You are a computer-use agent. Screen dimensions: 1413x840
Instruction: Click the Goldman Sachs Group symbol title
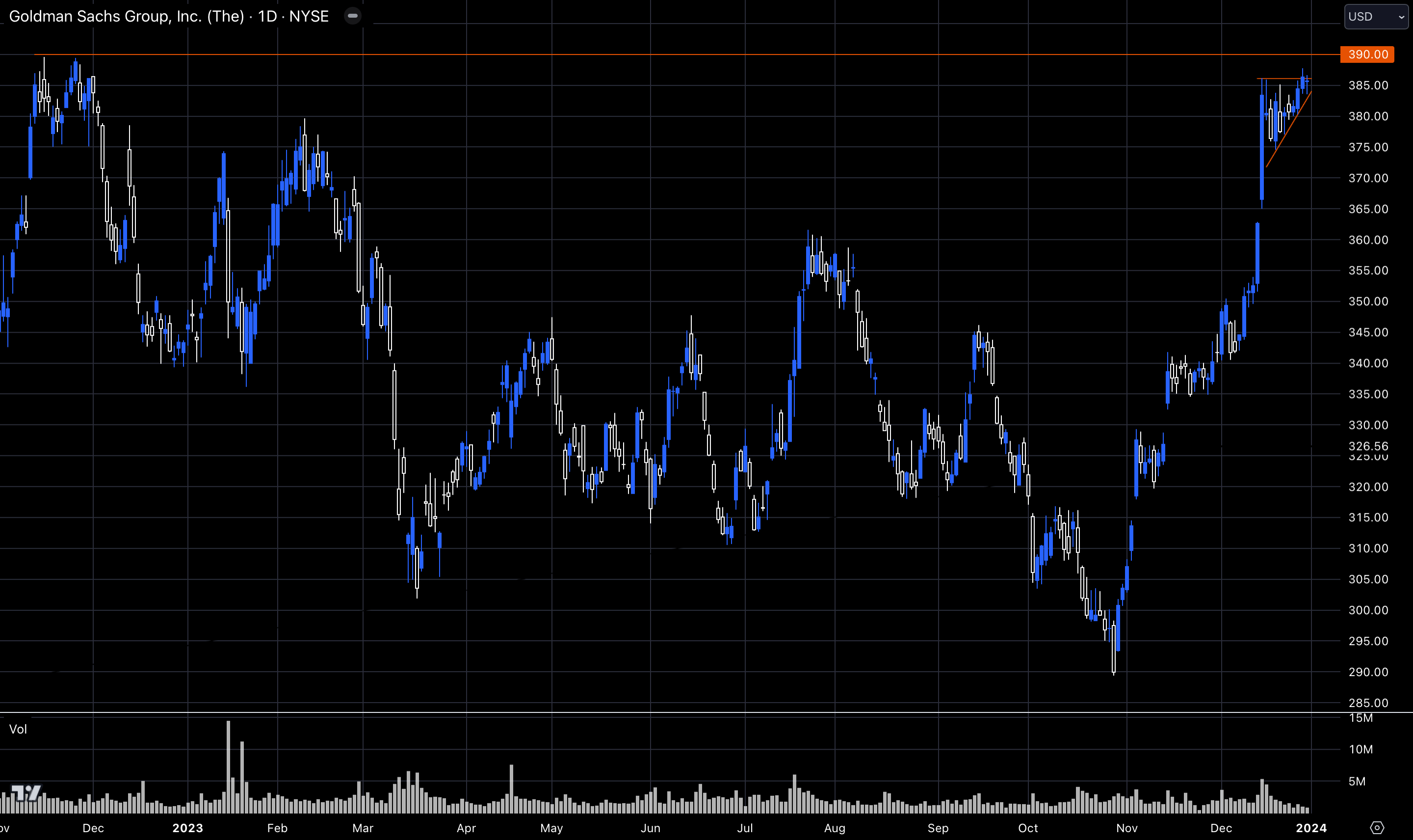click(x=169, y=16)
